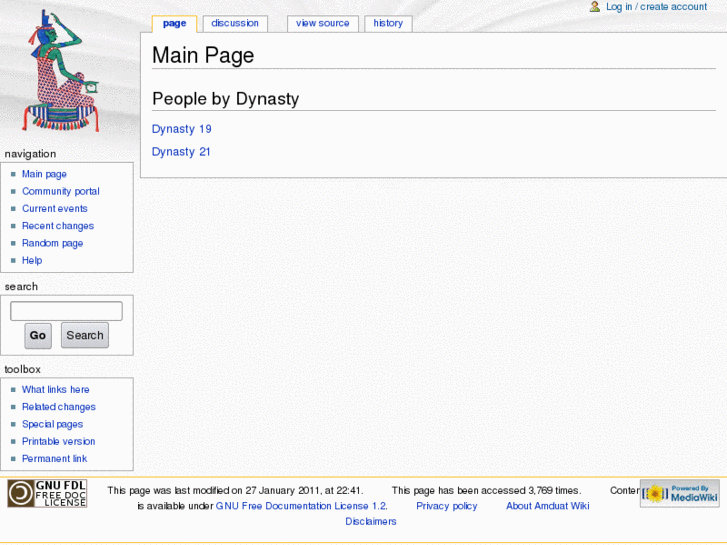Click the Amduat Wiki goddess logo
The height and width of the screenshot is (545, 727).
pos(61,71)
